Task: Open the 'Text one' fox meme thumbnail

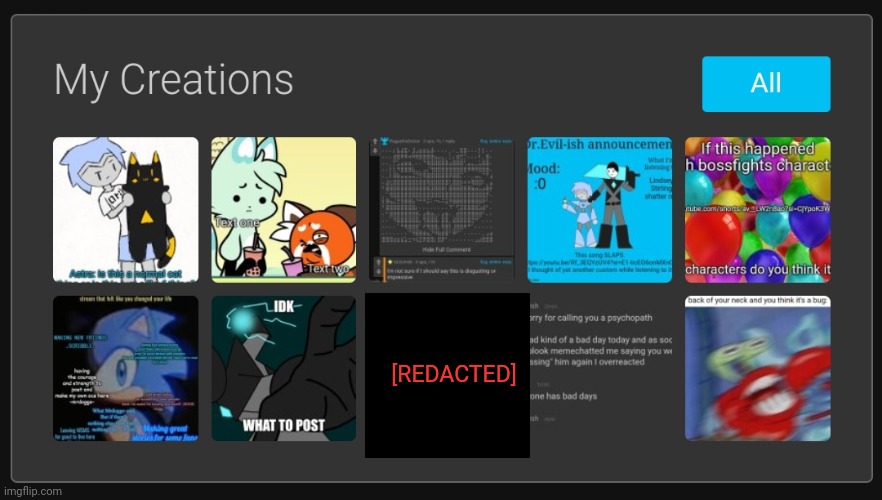Action: point(284,210)
